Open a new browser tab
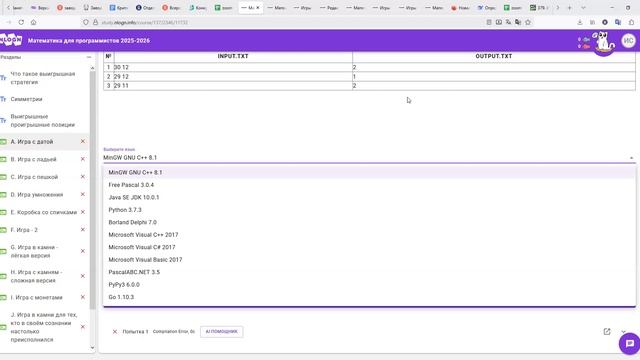The image size is (640, 360). click(x=569, y=8)
